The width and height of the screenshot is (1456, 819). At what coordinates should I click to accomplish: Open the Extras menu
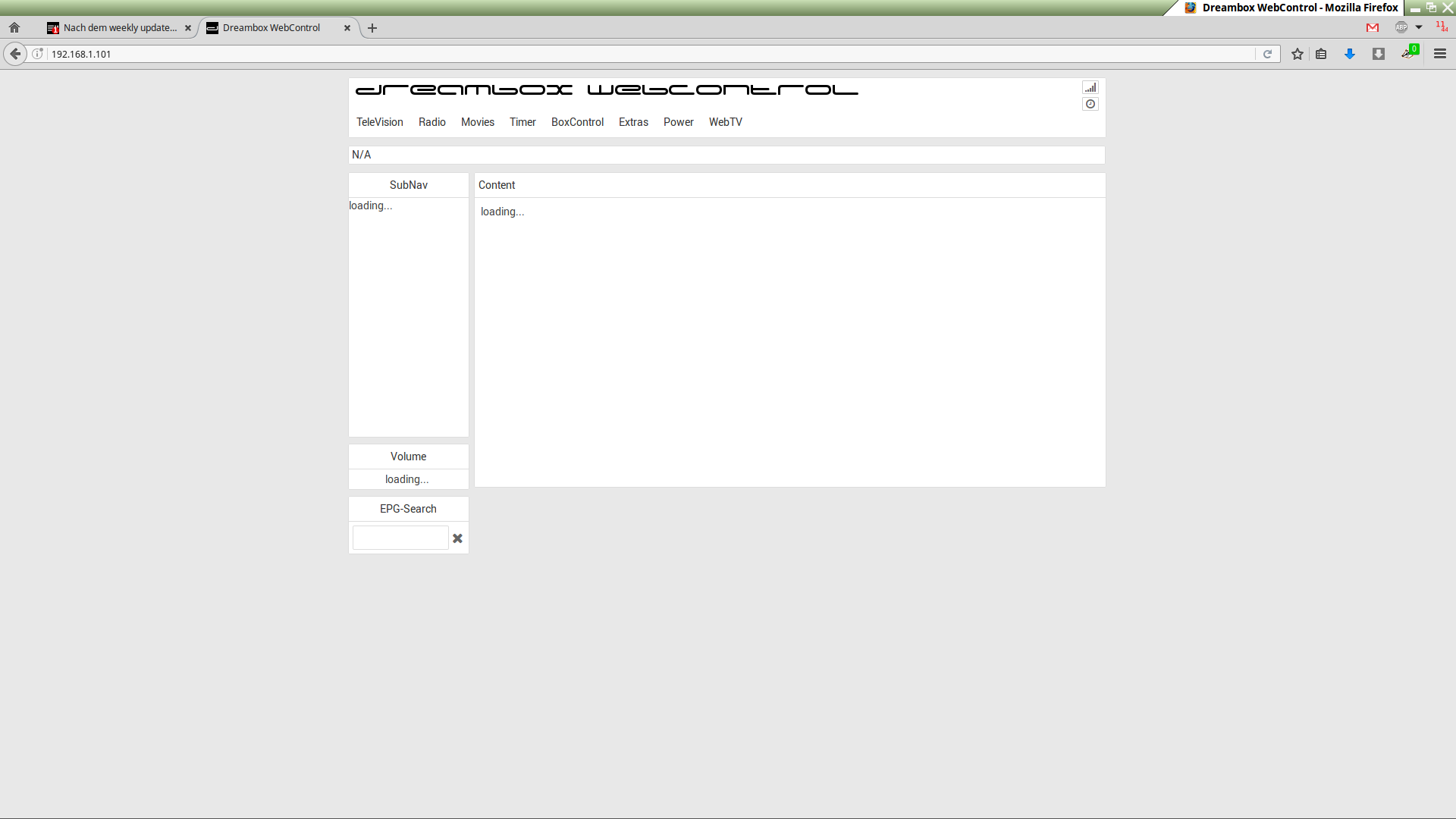tap(633, 122)
